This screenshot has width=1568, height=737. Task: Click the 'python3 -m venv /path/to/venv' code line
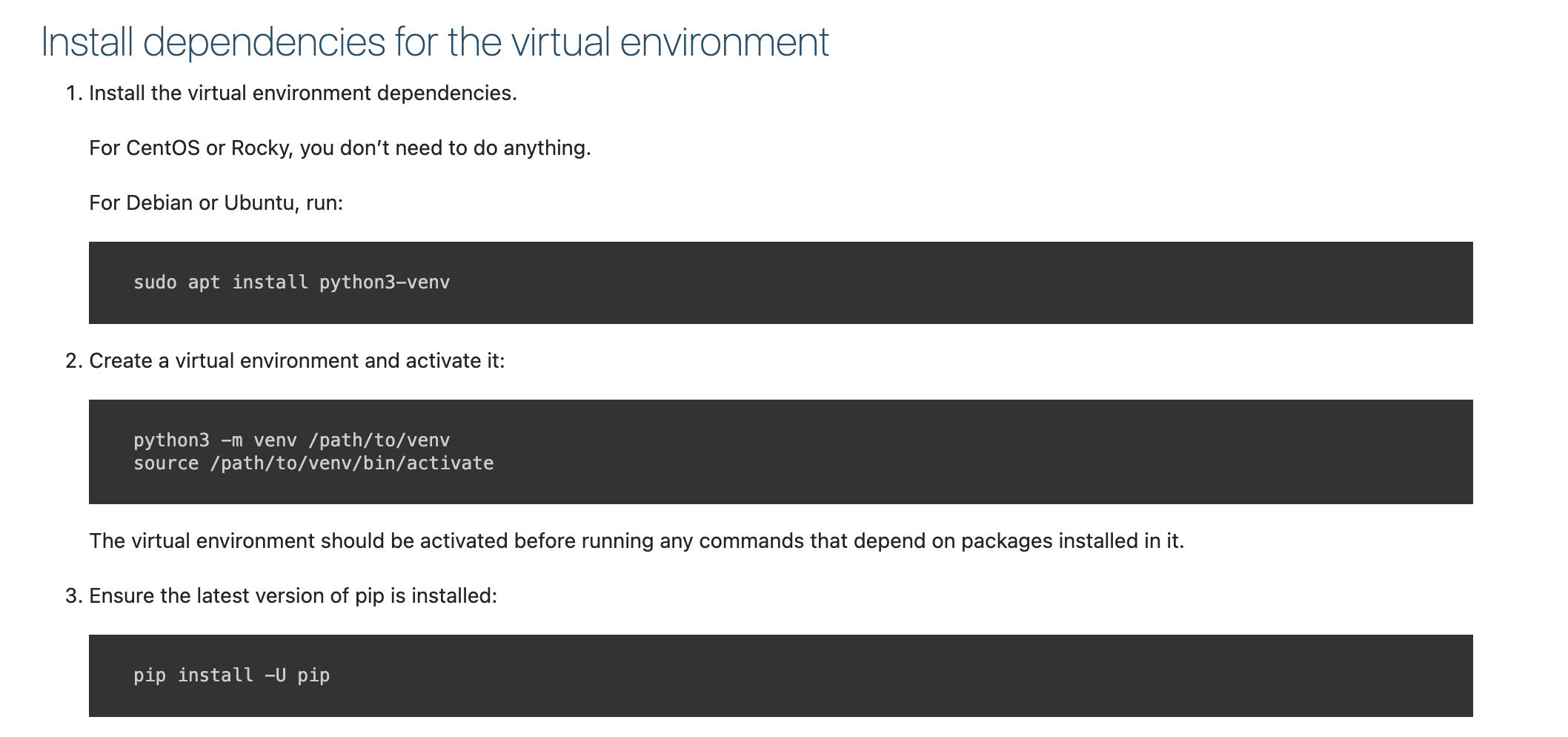pos(291,440)
